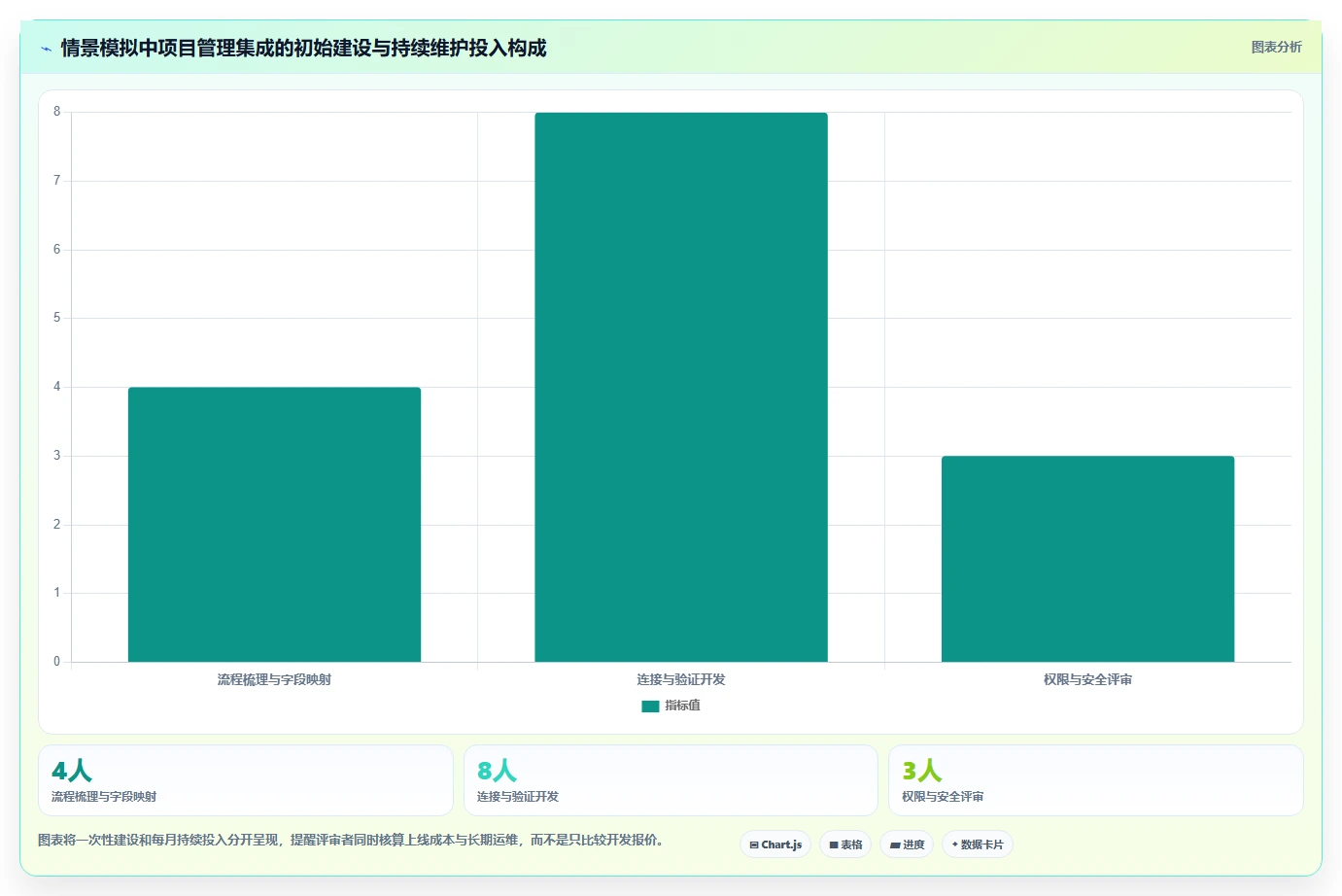Click the y-axis tick label 4

click(x=56, y=387)
